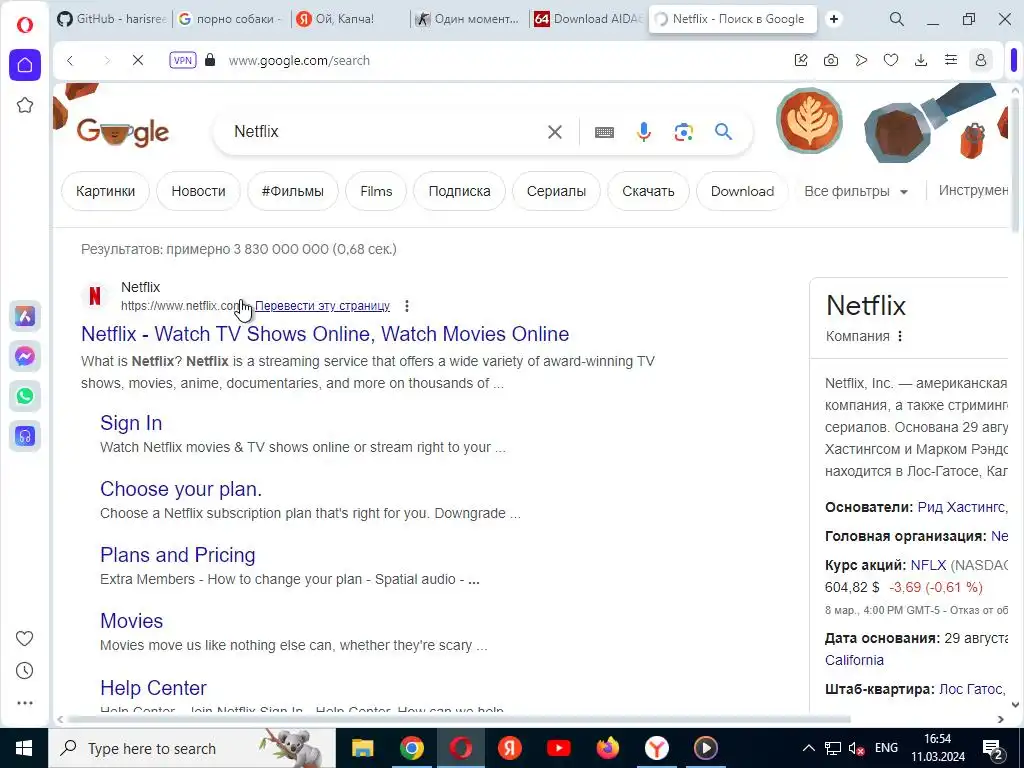Open the downloads panel
This screenshot has height=768, width=1024.
pyautogui.click(x=921, y=60)
